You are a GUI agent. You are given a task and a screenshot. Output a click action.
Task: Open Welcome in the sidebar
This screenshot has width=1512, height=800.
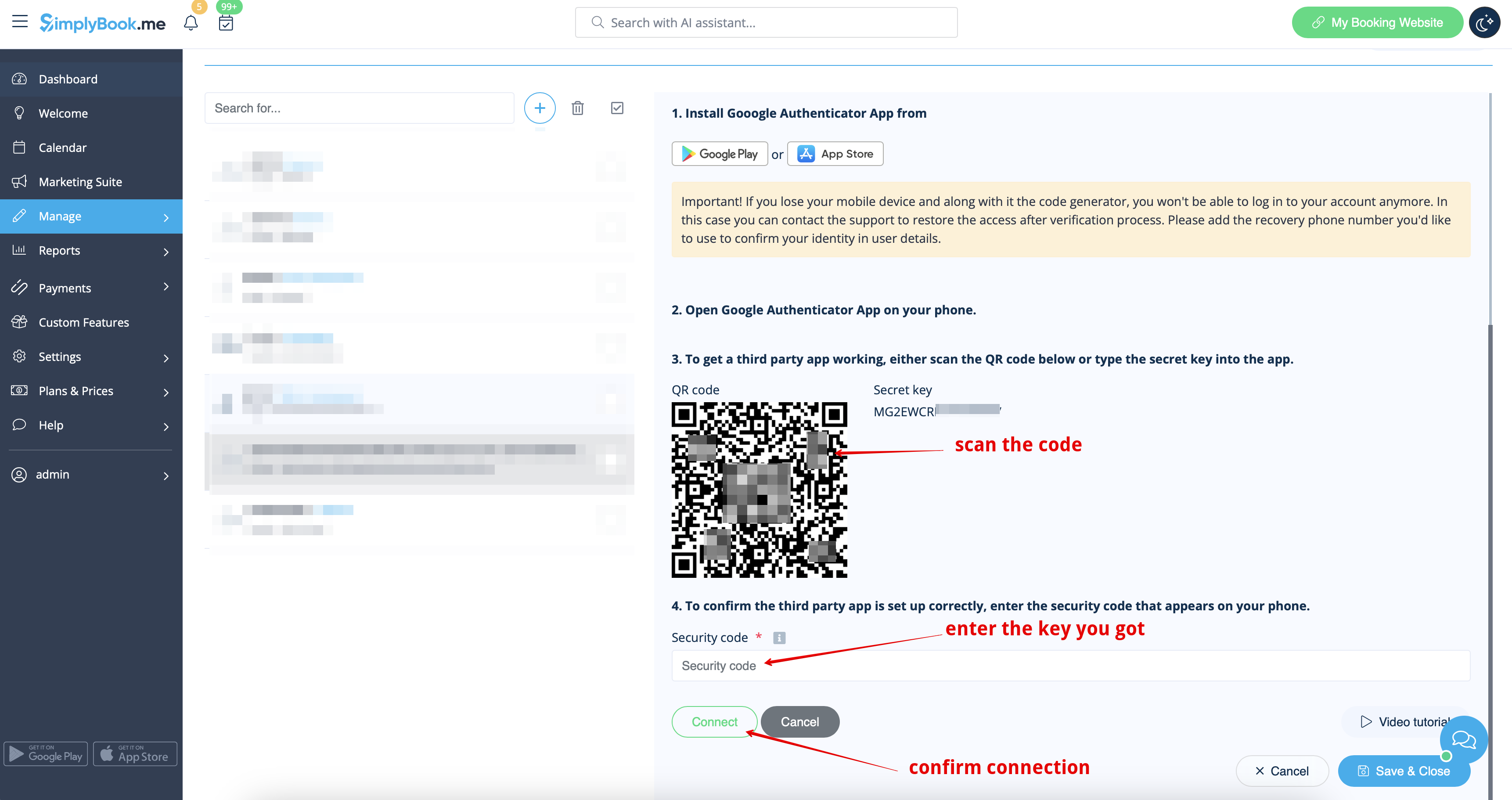(x=91, y=113)
